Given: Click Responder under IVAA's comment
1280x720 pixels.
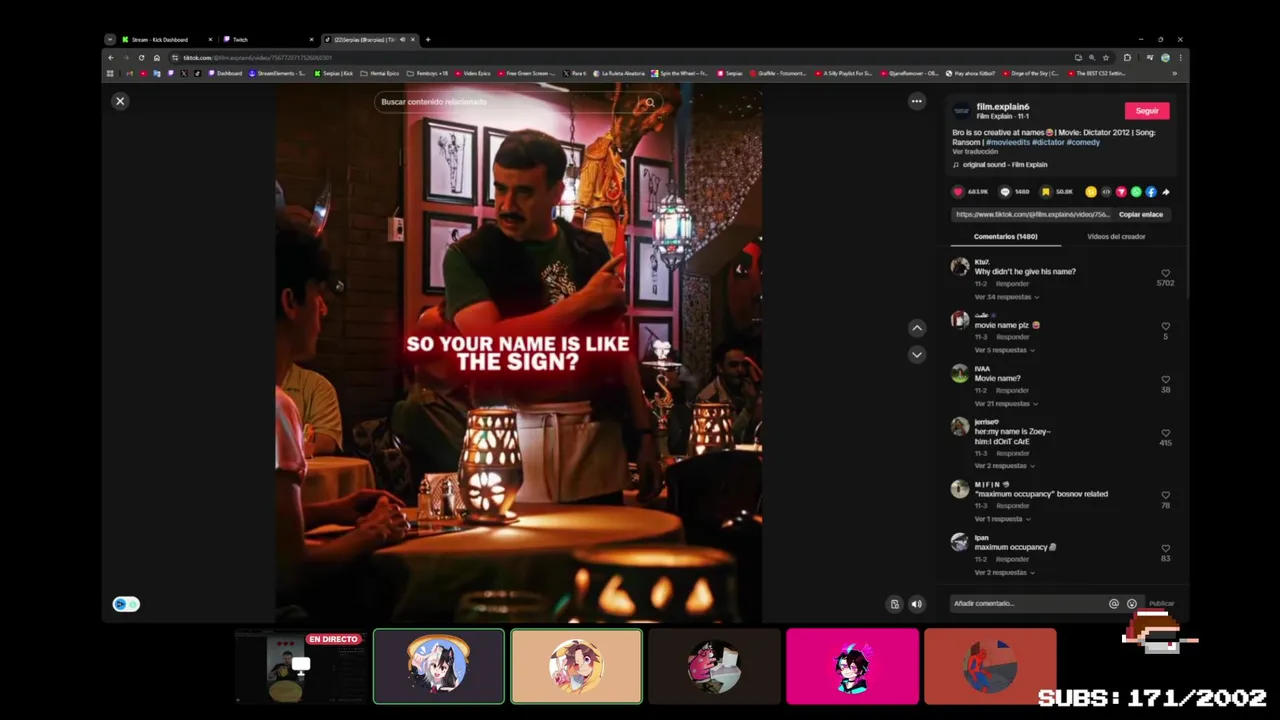Looking at the screenshot, I should coord(1012,390).
